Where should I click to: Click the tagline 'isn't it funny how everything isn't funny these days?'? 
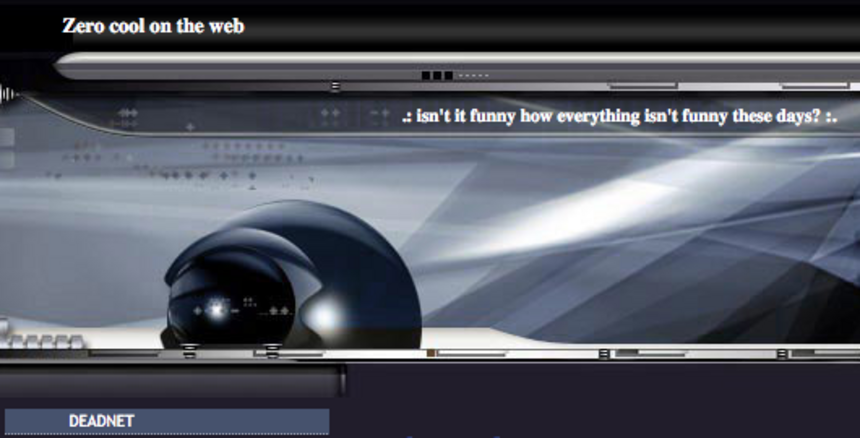coord(619,117)
